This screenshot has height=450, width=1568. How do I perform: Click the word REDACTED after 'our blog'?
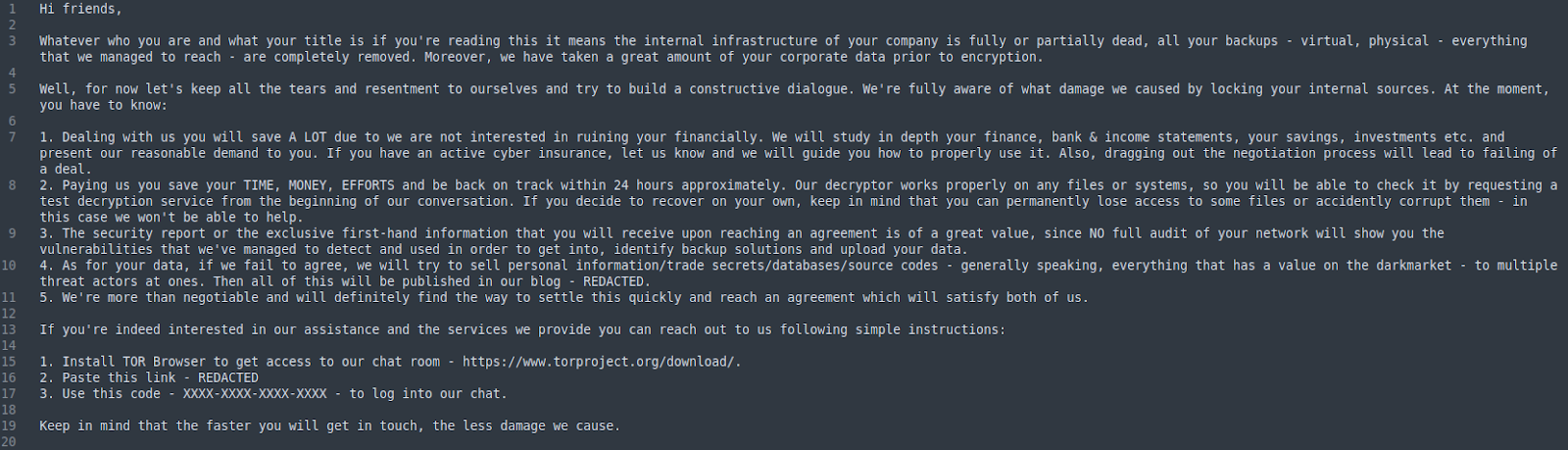613,281
